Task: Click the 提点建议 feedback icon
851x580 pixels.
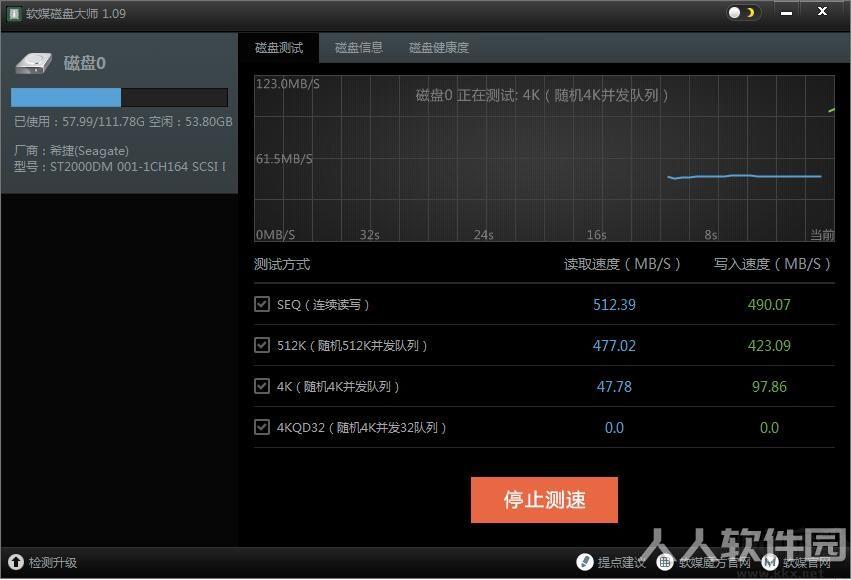Action: click(x=585, y=562)
